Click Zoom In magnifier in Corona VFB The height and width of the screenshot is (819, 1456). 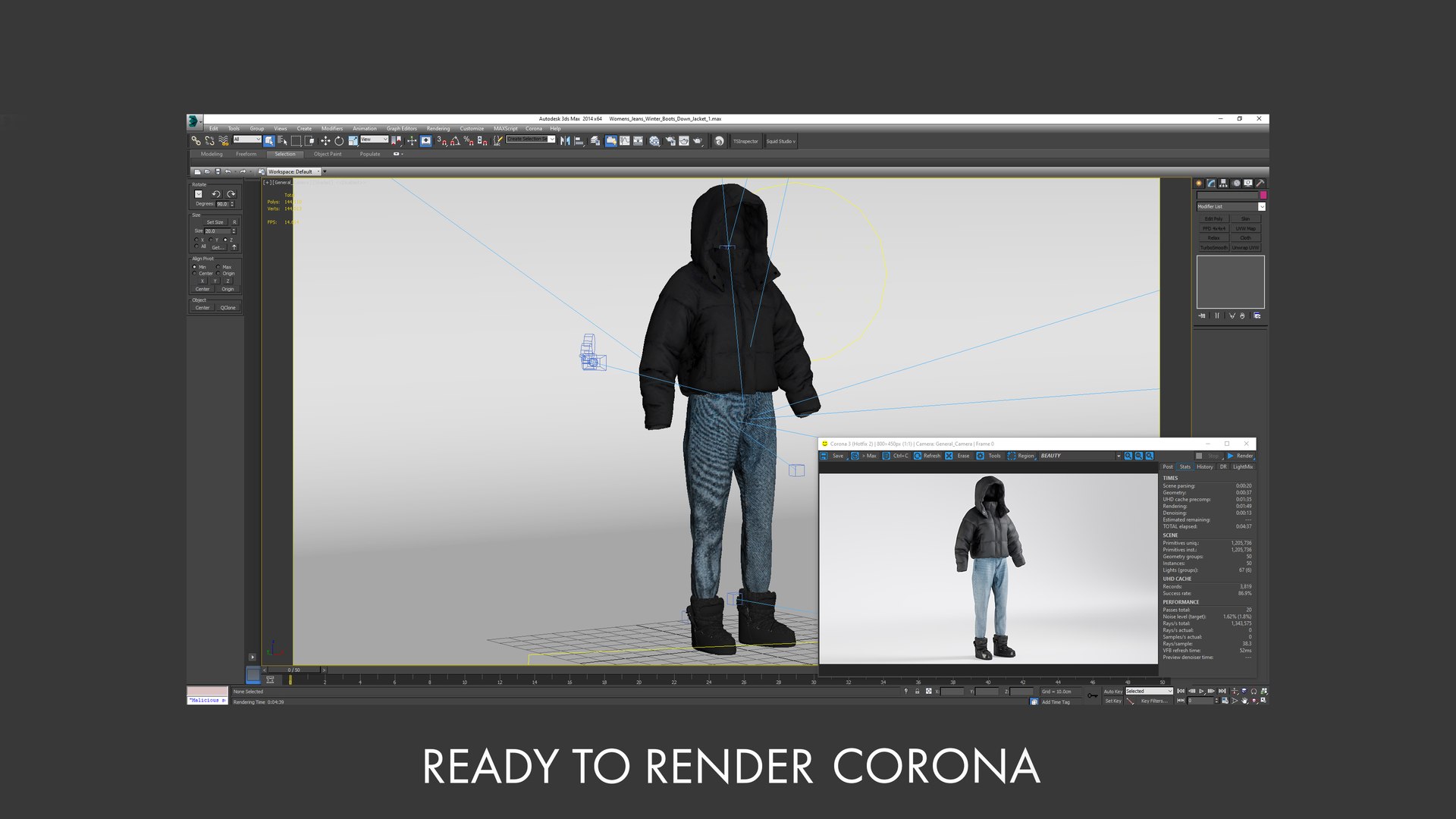(1128, 456)
